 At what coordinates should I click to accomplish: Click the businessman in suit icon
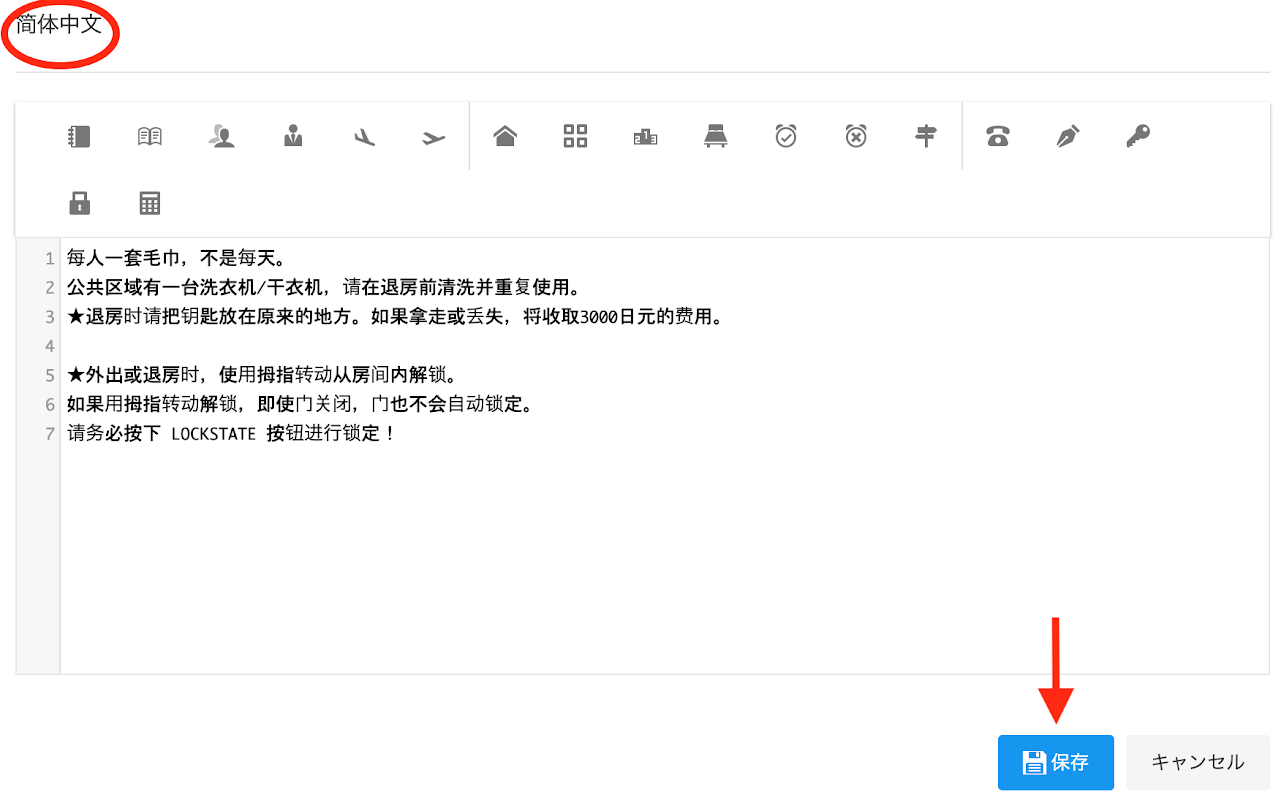click(293, 136)
